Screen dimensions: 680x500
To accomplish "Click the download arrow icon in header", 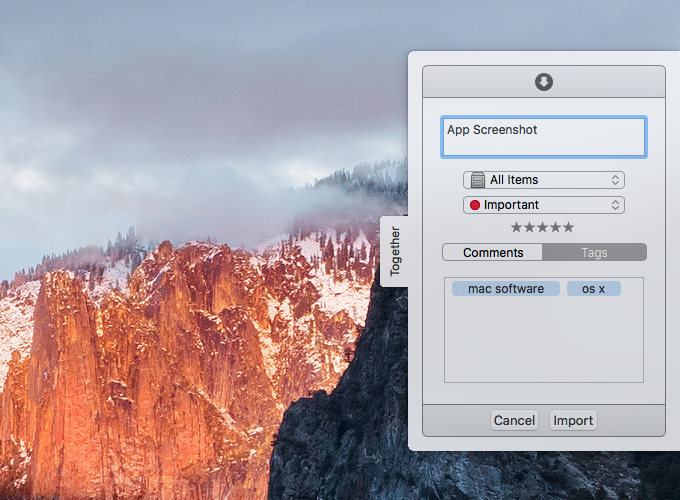I will point(543,82).
